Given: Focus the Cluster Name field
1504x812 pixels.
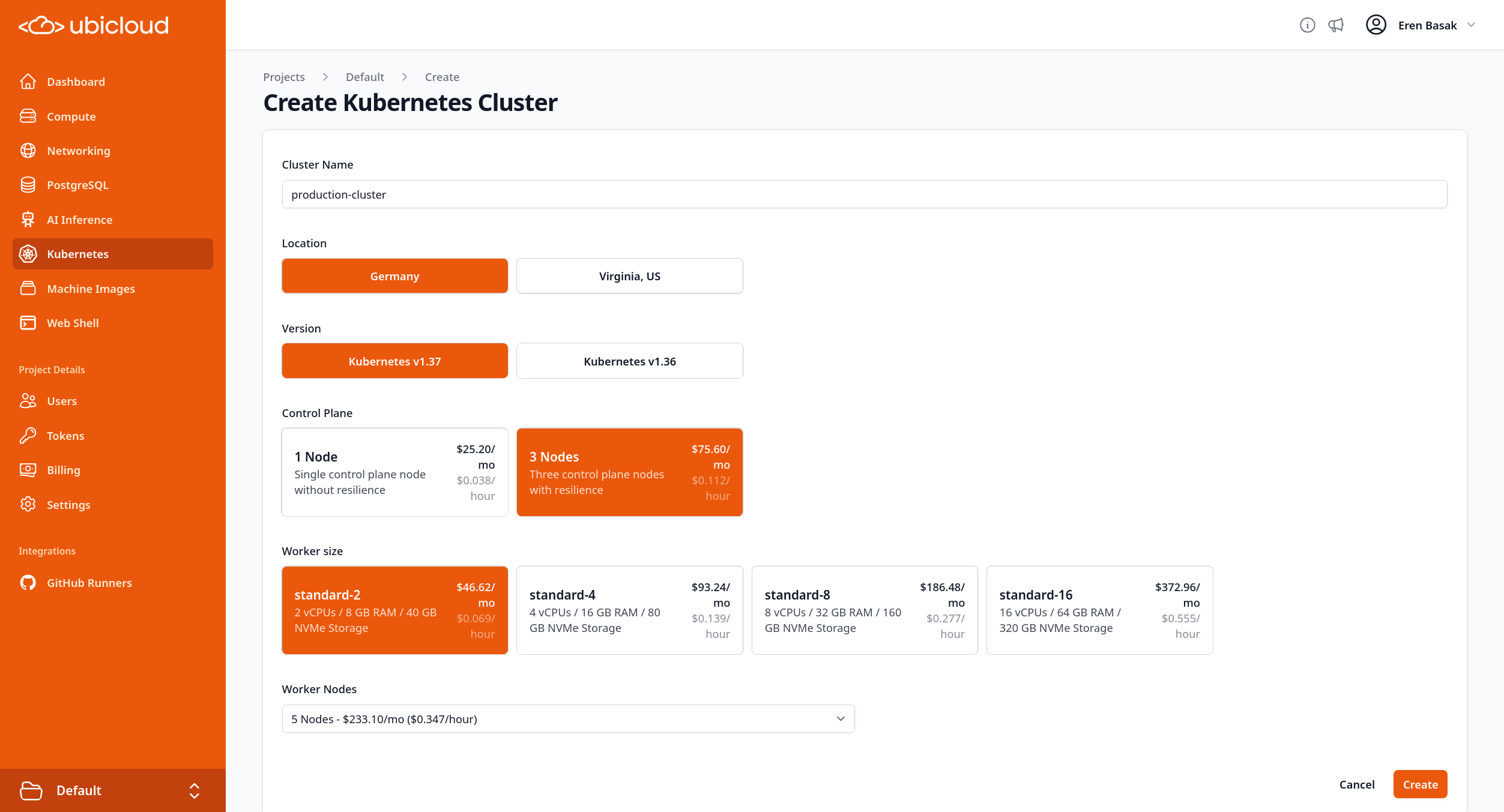Looking at the screenshot, I should tap(864, 194).
